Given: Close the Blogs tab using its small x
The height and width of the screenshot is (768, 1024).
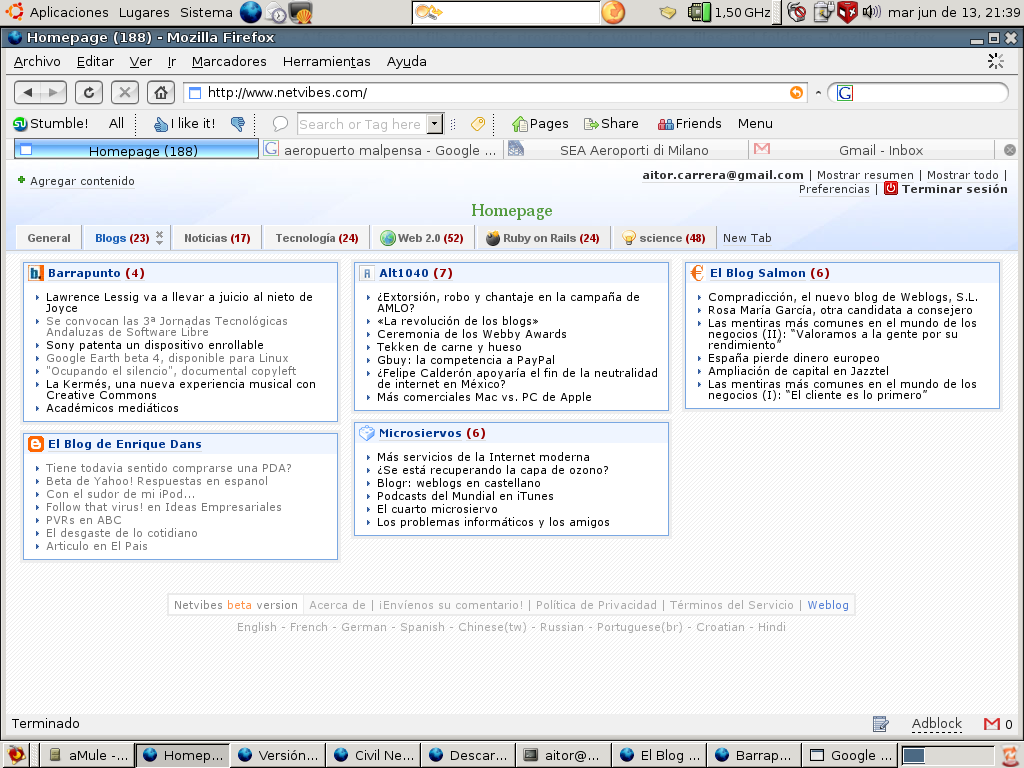Looking at the screenshot, I should point(159,233).
